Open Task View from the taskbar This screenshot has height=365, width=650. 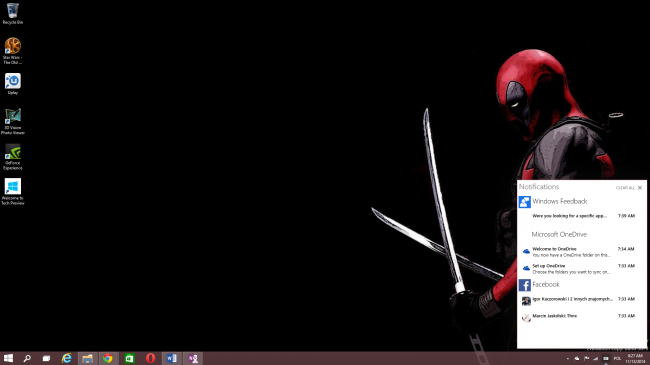point(46,358)
